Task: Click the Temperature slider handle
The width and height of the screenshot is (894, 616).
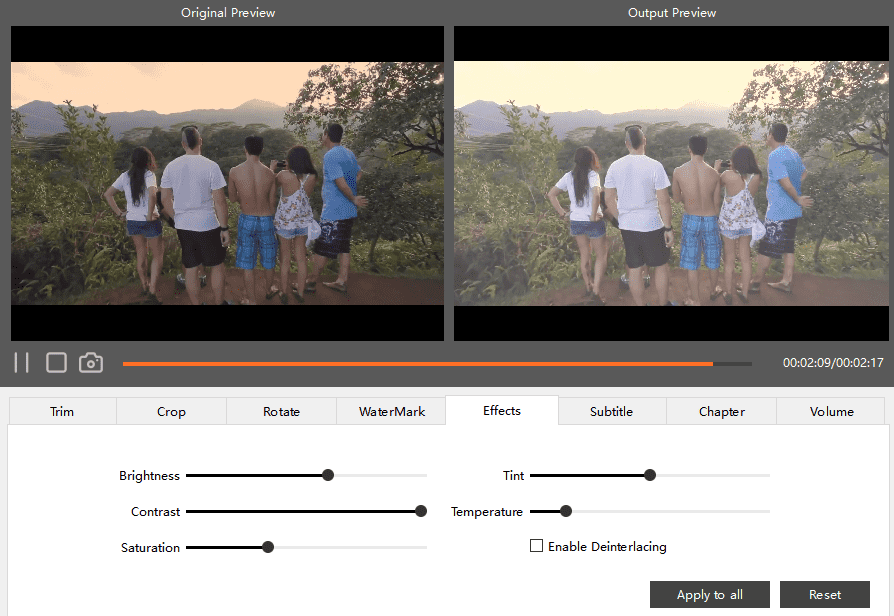Action: [566, 511]
